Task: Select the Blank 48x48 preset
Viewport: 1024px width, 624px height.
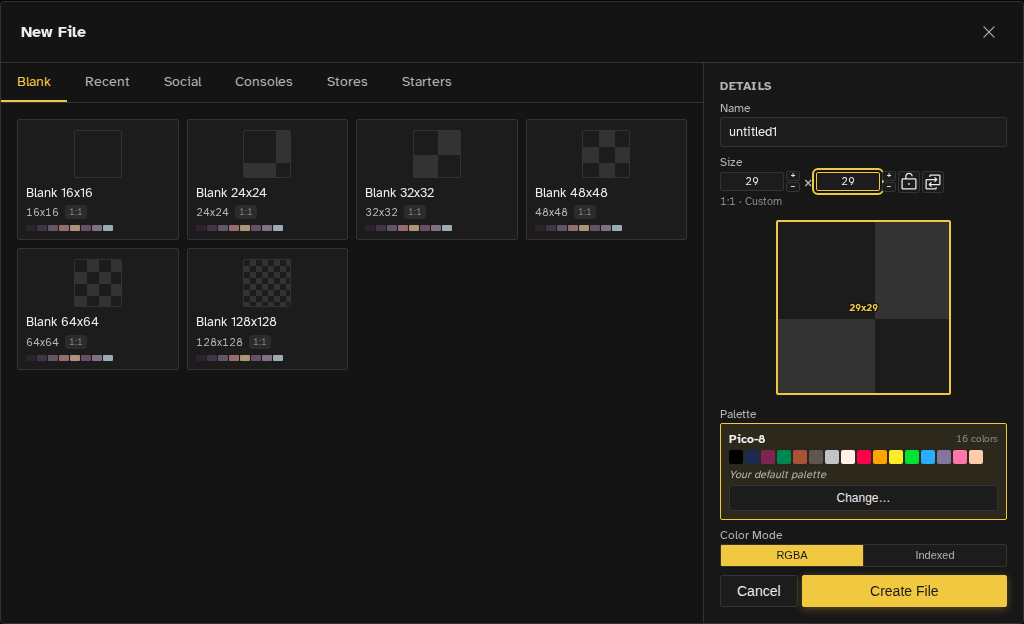Action: coord(606,179)
